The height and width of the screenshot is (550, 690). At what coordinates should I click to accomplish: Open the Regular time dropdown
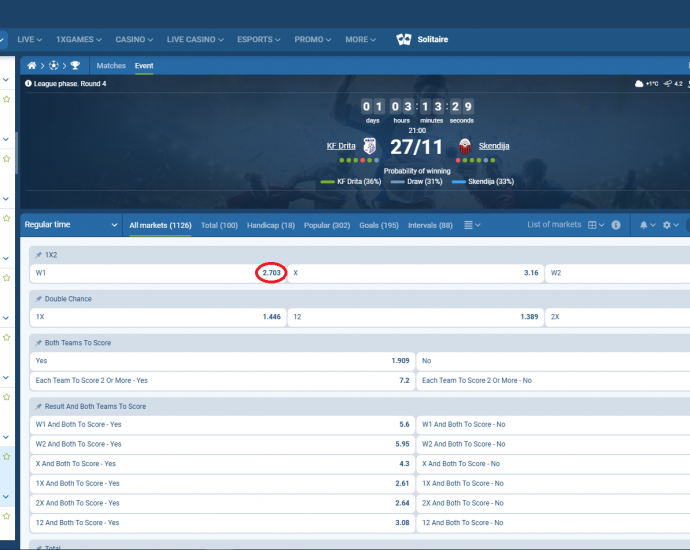tap(70, 225)
